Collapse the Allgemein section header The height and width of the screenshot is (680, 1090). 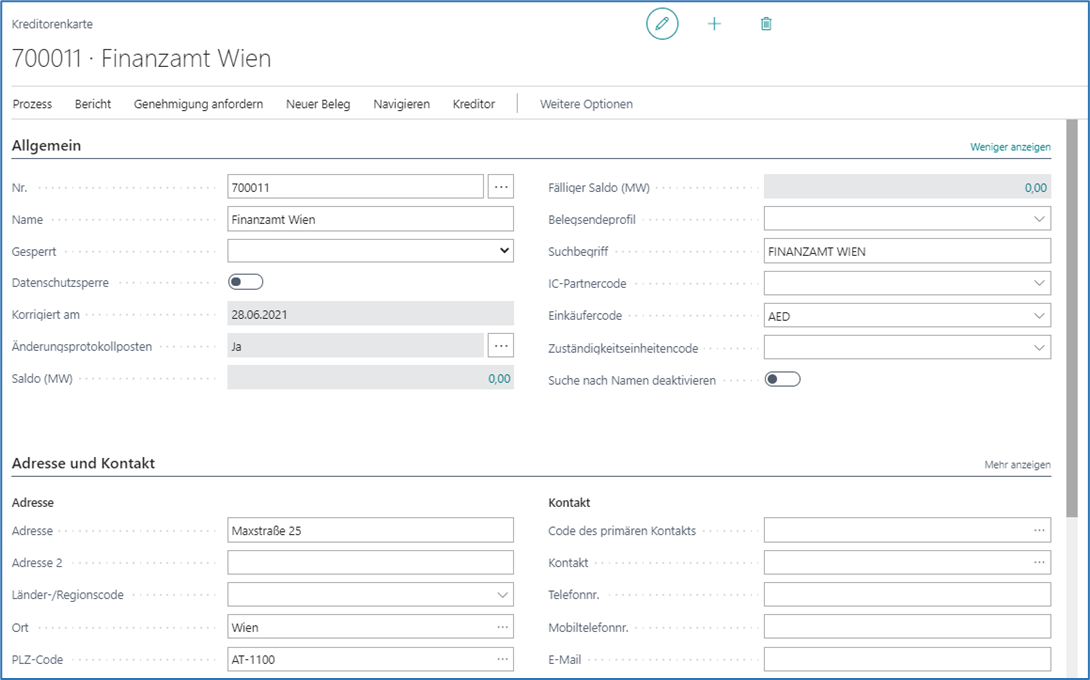(x=47, y=145)
